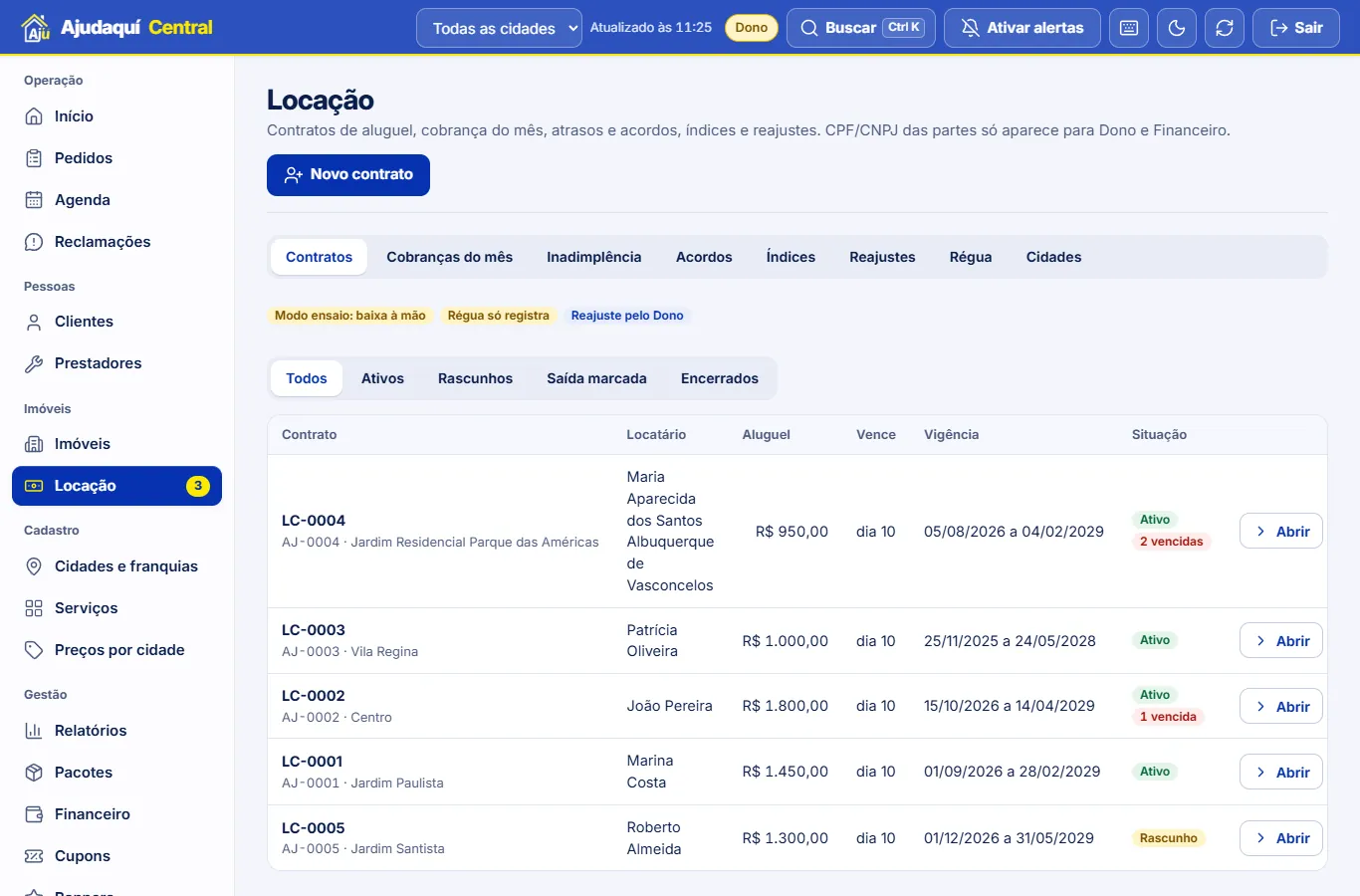
Task: Open Relatórios in the sidebar
Action: [117, 731]
